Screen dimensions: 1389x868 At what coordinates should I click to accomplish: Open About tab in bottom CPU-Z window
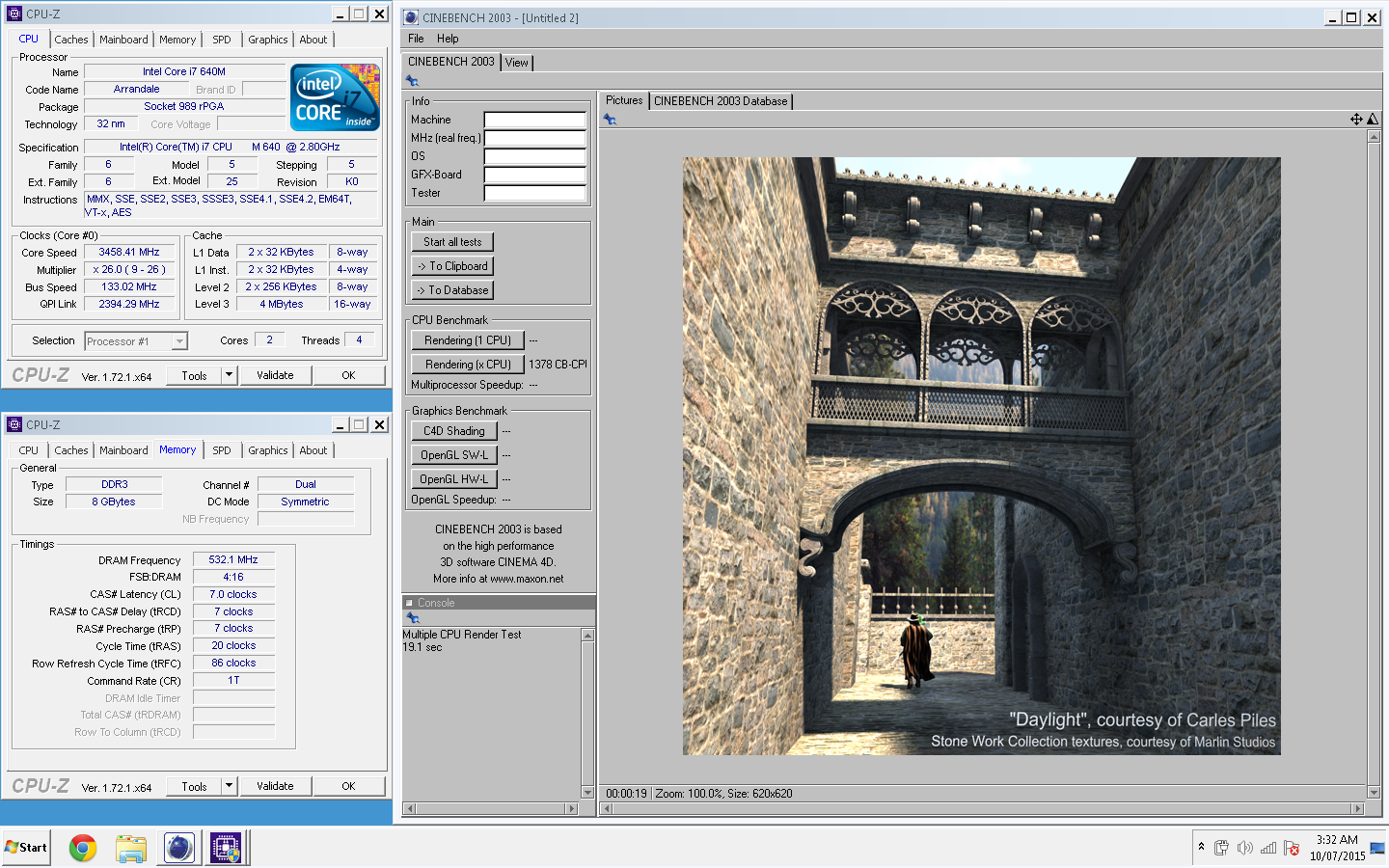313,450
